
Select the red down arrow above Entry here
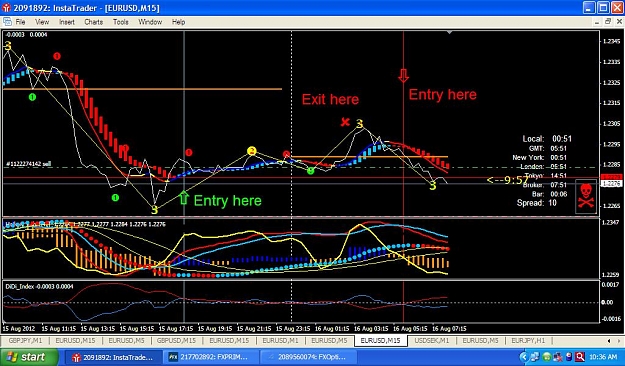point(403,76)
